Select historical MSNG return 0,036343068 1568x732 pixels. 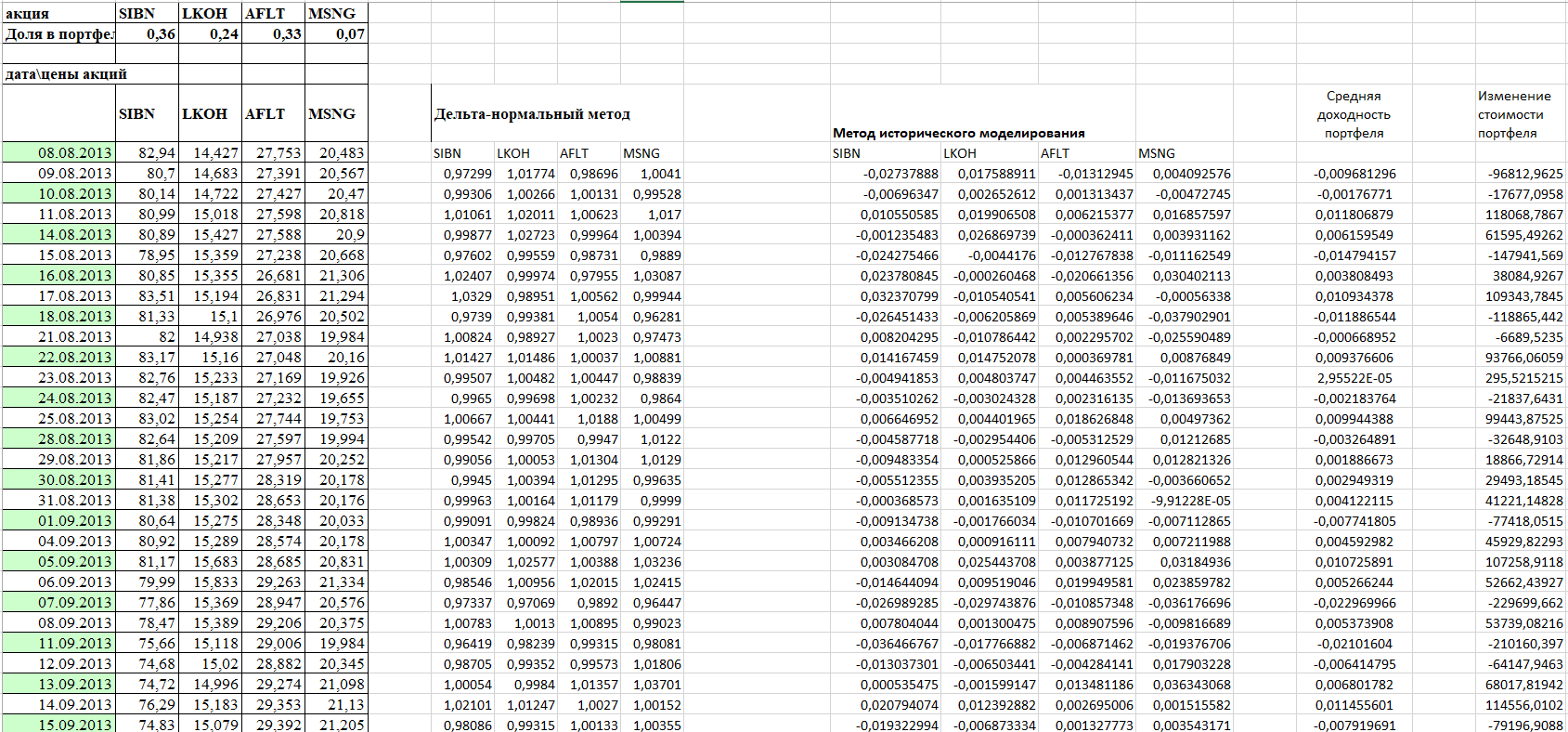[x=1184, y=685]
